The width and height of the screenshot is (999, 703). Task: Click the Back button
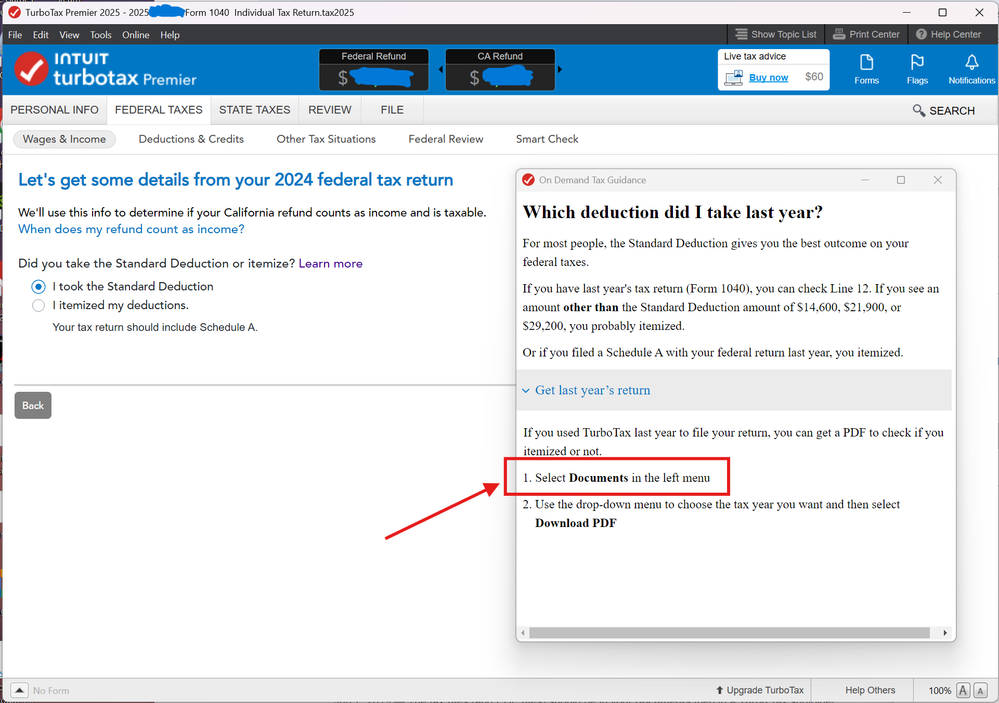(33, 405)
